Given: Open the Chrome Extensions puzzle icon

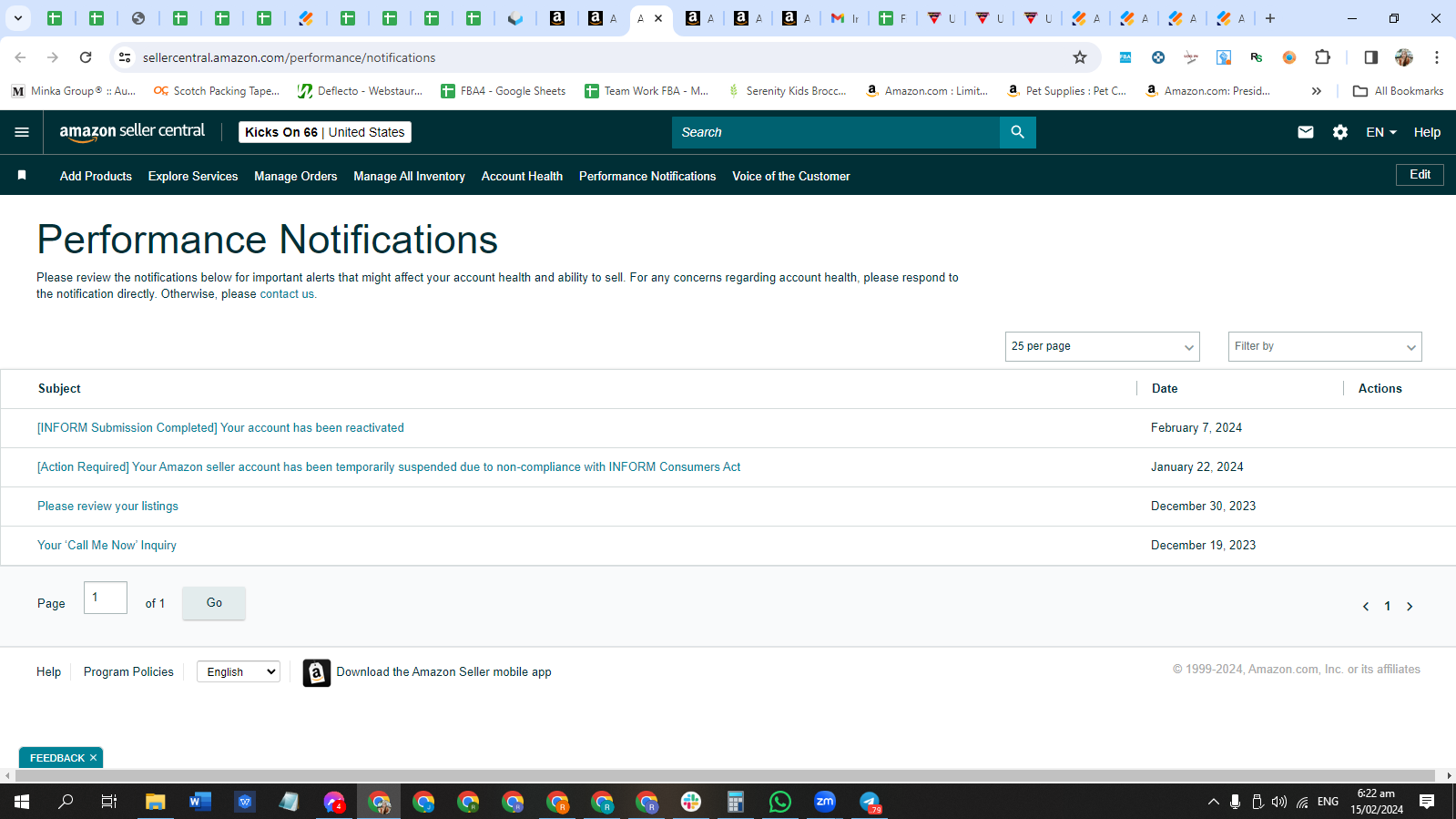Looking at the screenshot, I should click(1323, 57).
